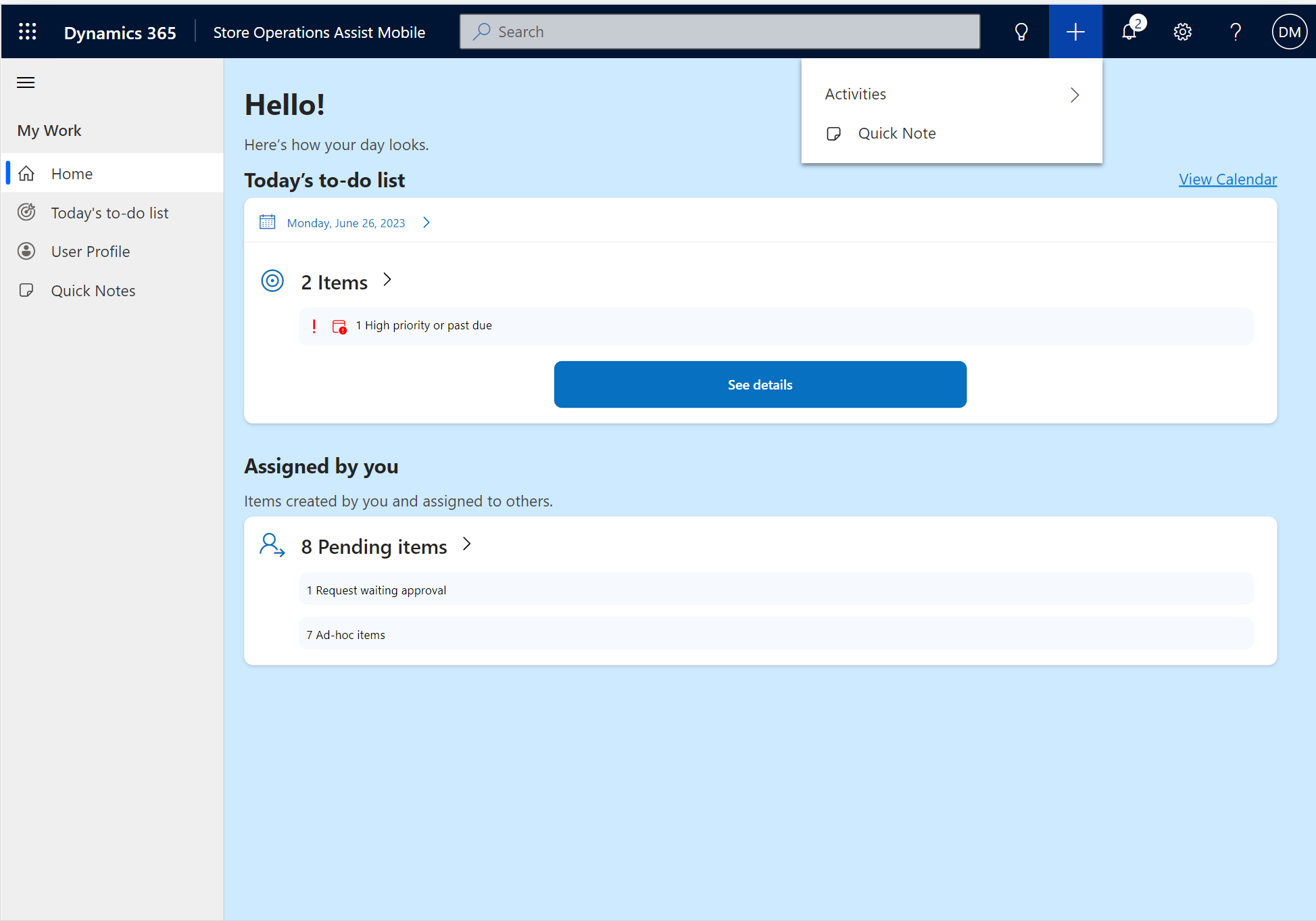Click the See details button

coord(760,384)
